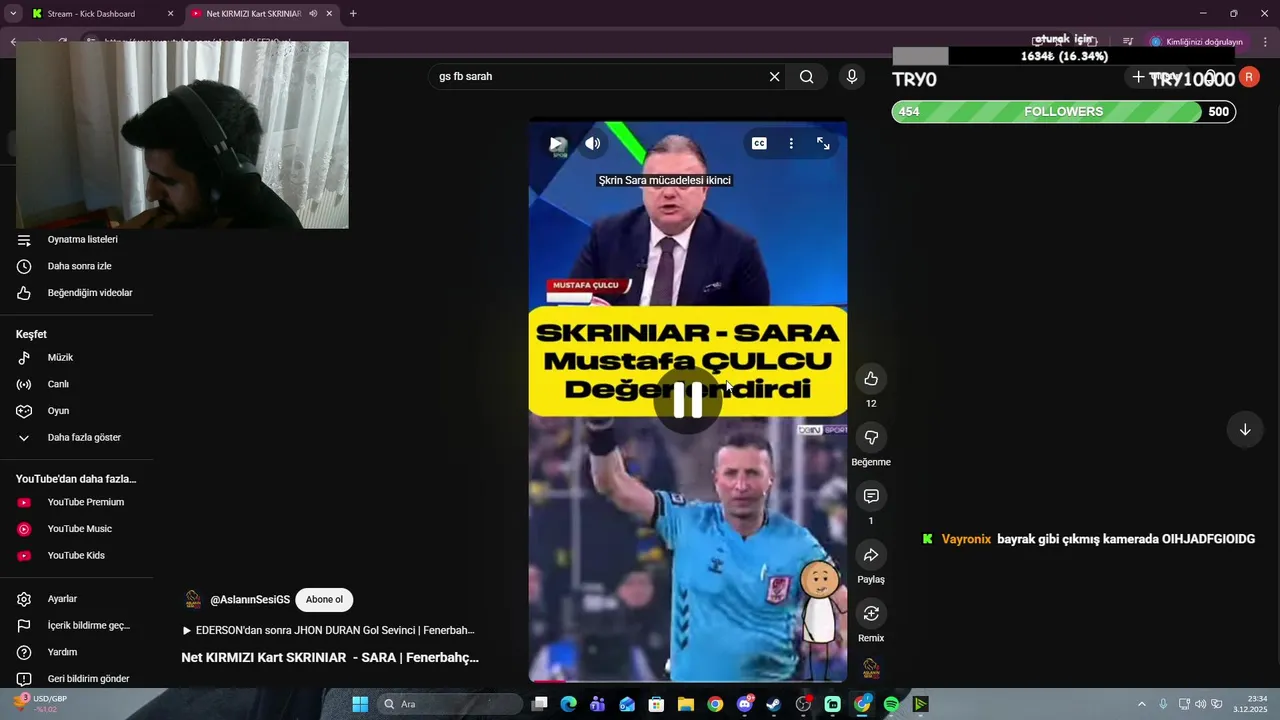Dislike the Short (Beğenme)
Viewport: 1280px width, 720px height.
click(871, 437)
